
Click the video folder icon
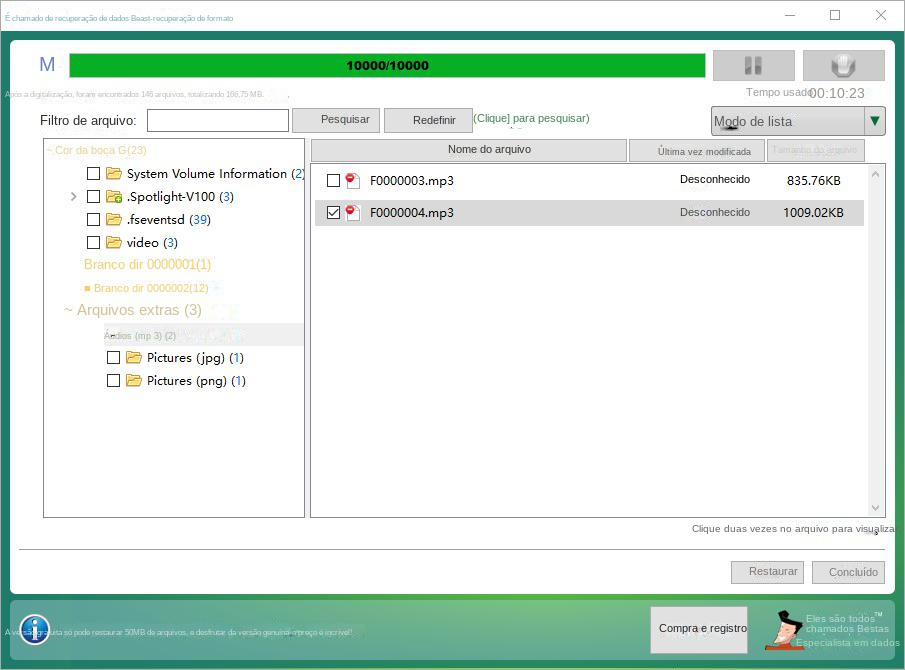tap(114, 243)
